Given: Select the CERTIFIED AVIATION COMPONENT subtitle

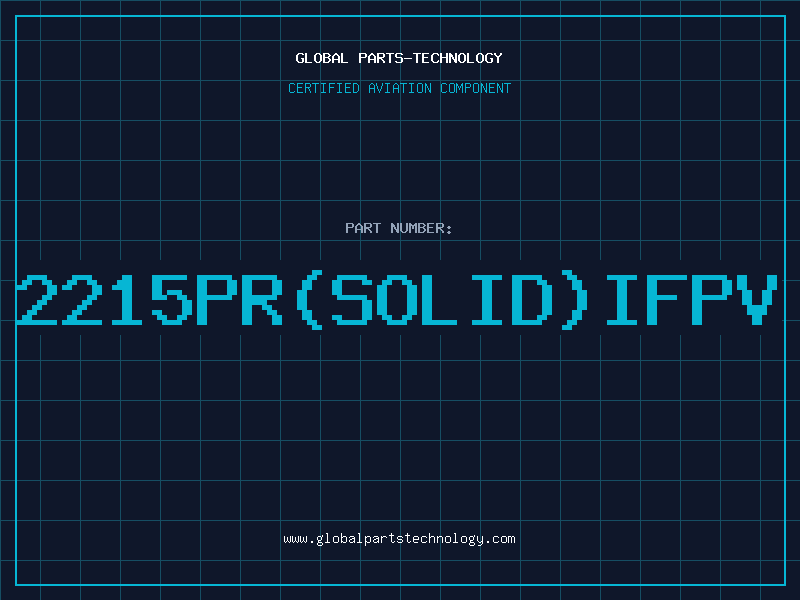Looking at the screenshot, I should pos(399,88).
